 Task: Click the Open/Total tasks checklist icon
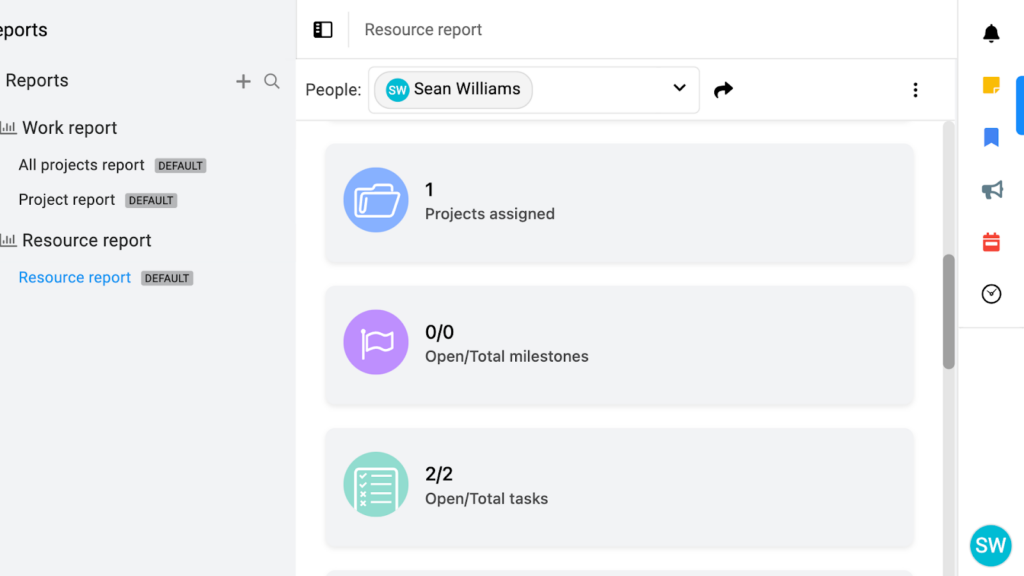coord(376,485)
